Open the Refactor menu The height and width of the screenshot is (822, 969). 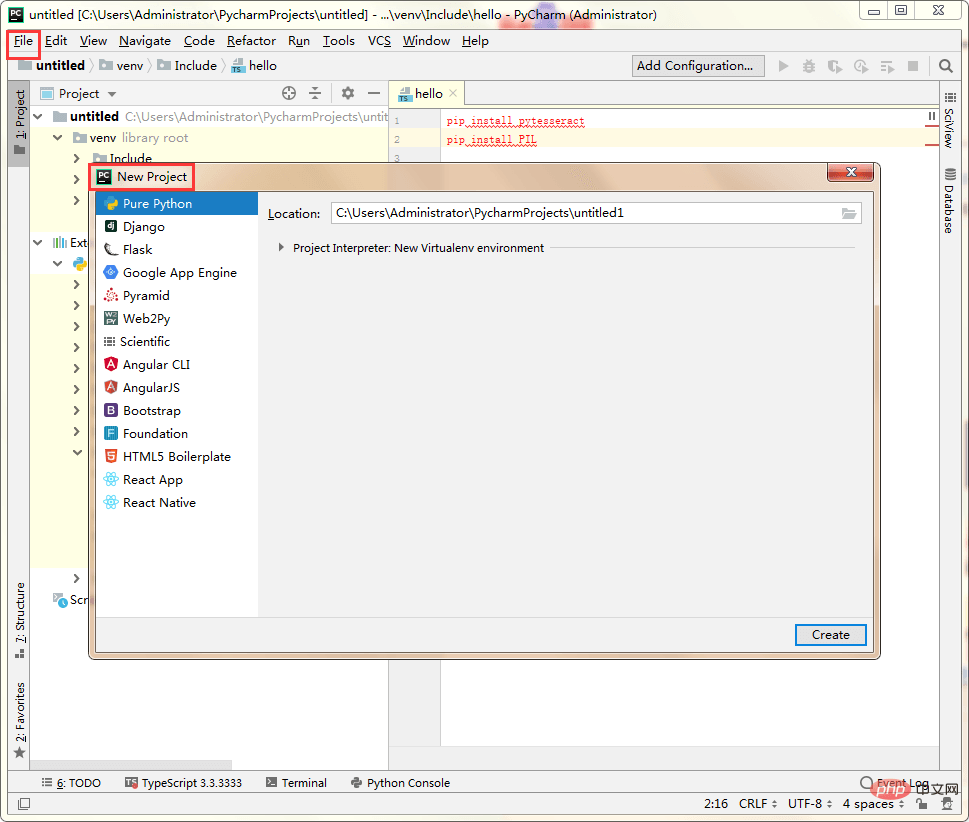(251, 41)
